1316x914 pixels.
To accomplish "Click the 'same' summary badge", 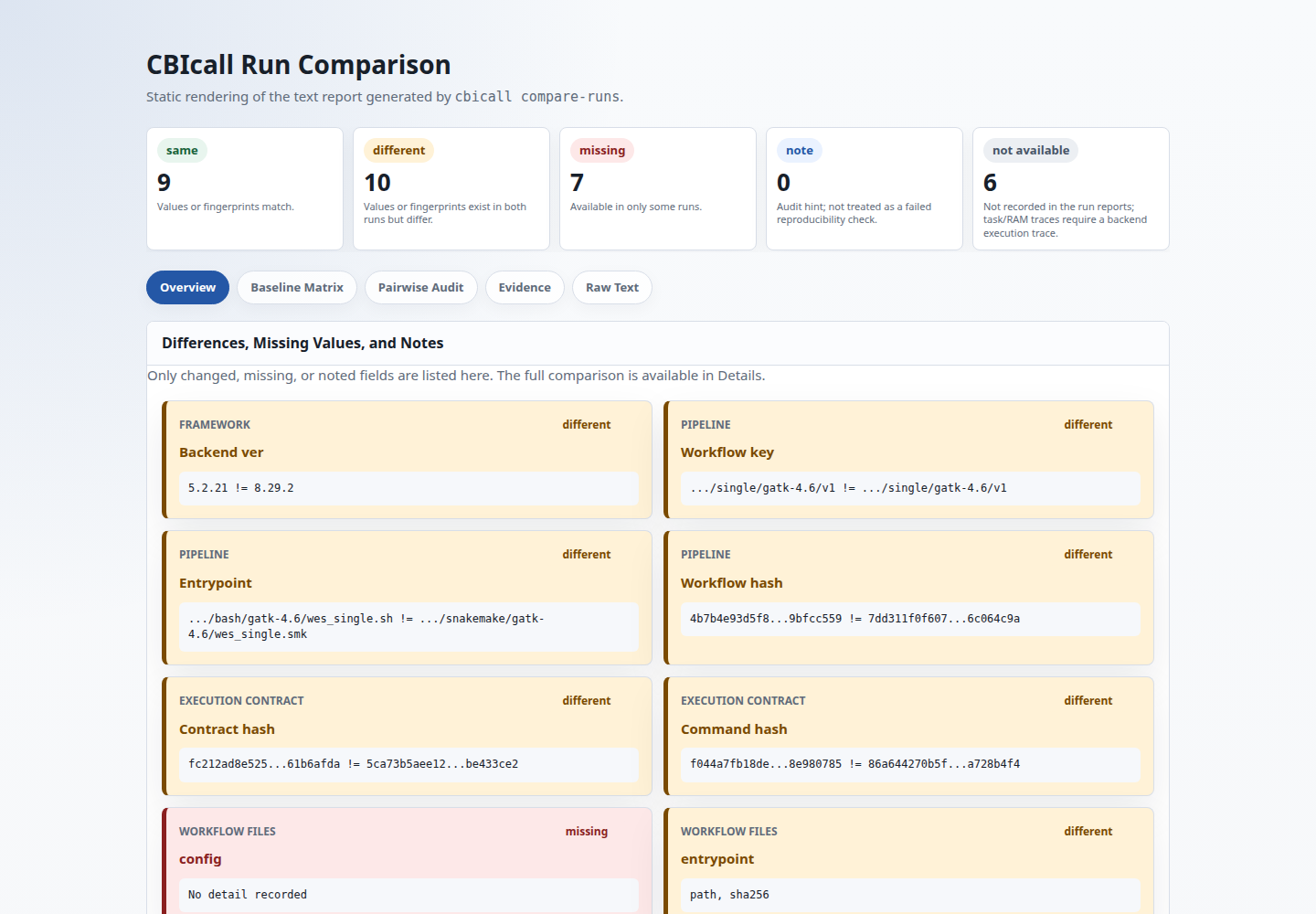I will [182, 151].
